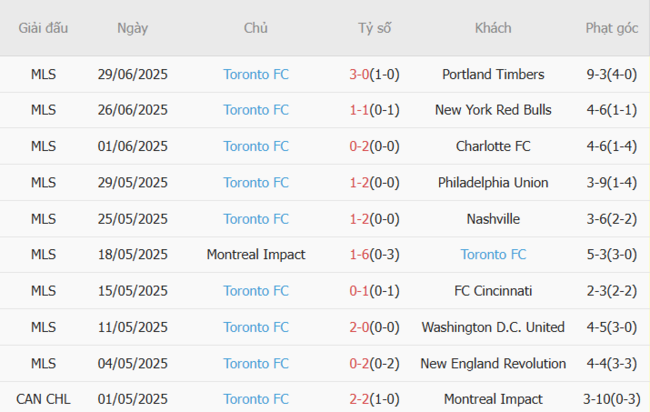Select the "Phạt góc" column header
The height and width of the screenshot is (412, 650).
[x=612, y=28]
